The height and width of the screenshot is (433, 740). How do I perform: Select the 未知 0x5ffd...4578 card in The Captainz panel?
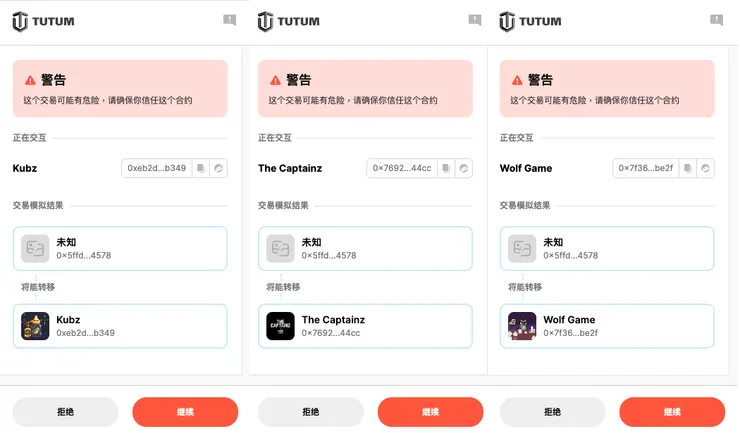[x=365, y=248]
